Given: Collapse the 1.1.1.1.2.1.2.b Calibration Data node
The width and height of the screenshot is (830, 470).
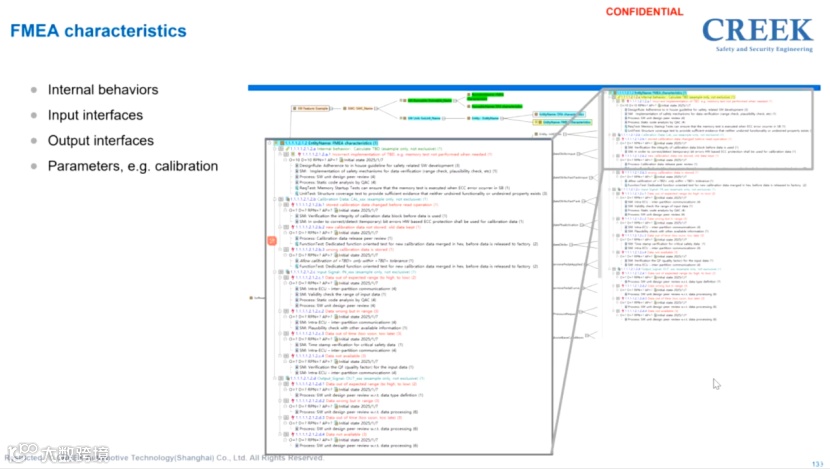Looking at the screenshot, I should click(x=275, y=199).
